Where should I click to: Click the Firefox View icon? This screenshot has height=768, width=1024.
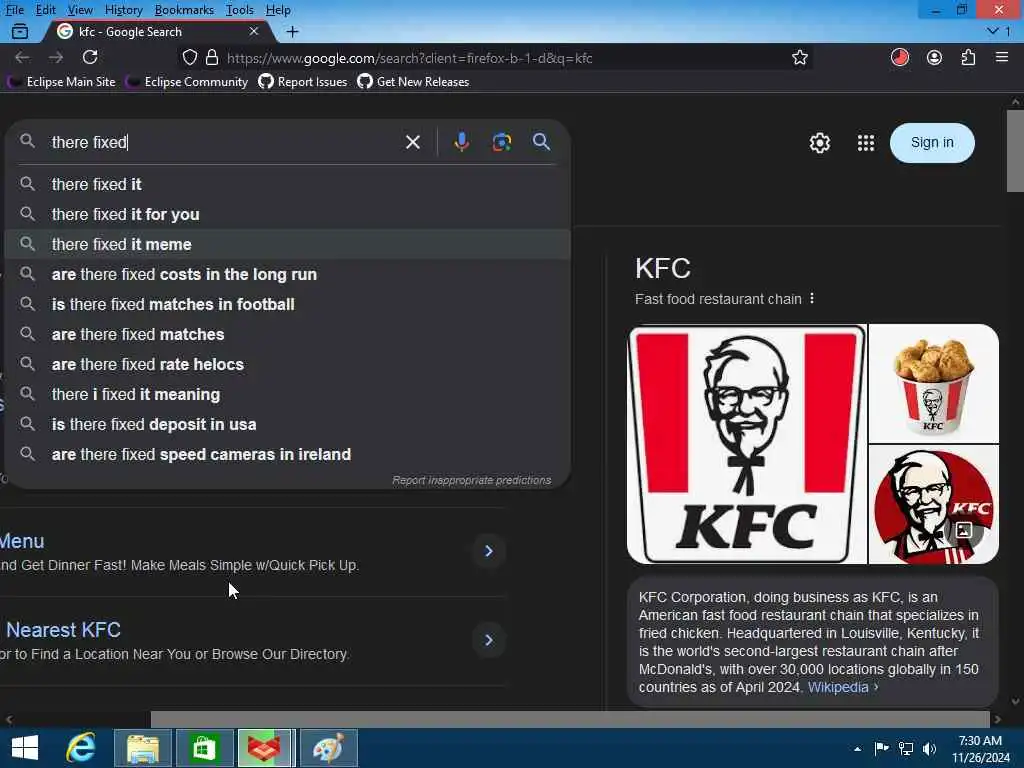20,31
